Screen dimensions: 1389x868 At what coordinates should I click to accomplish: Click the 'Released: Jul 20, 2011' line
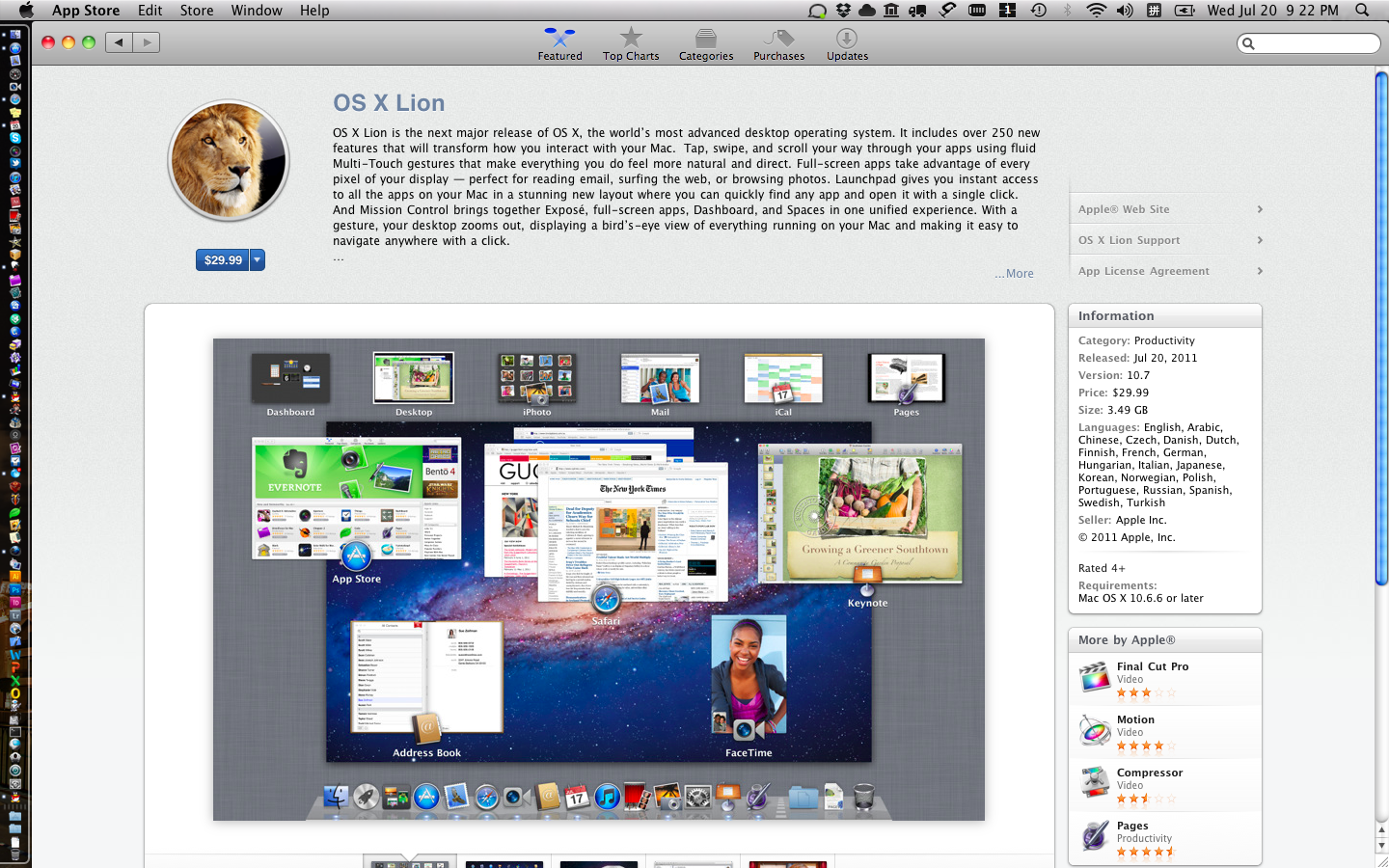(1138, 358)
